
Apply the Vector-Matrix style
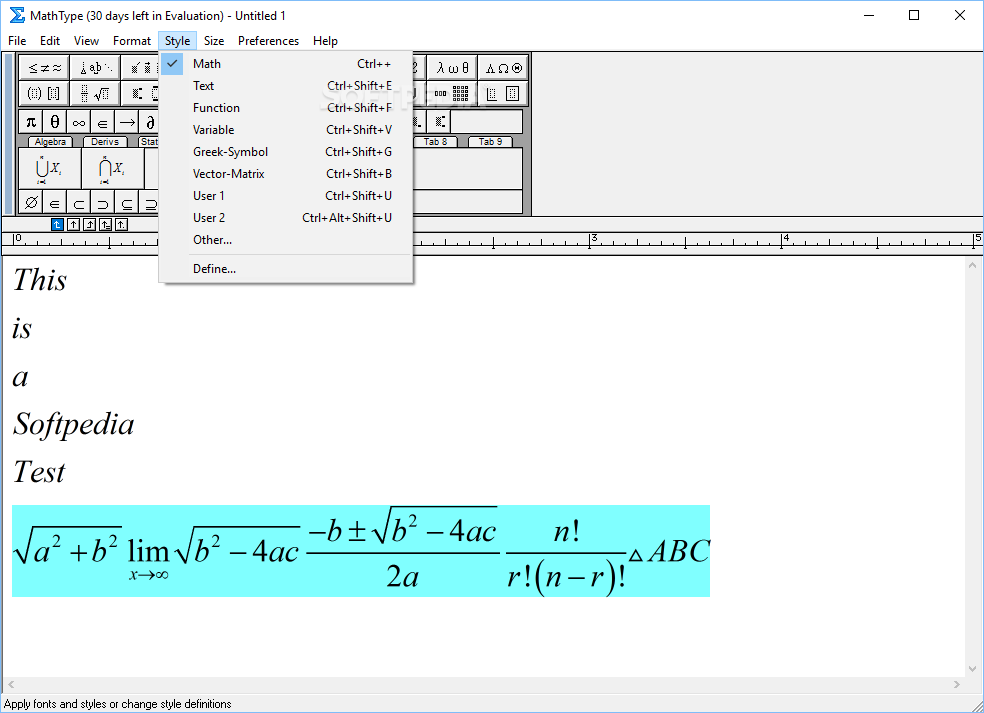click(286, 173)
